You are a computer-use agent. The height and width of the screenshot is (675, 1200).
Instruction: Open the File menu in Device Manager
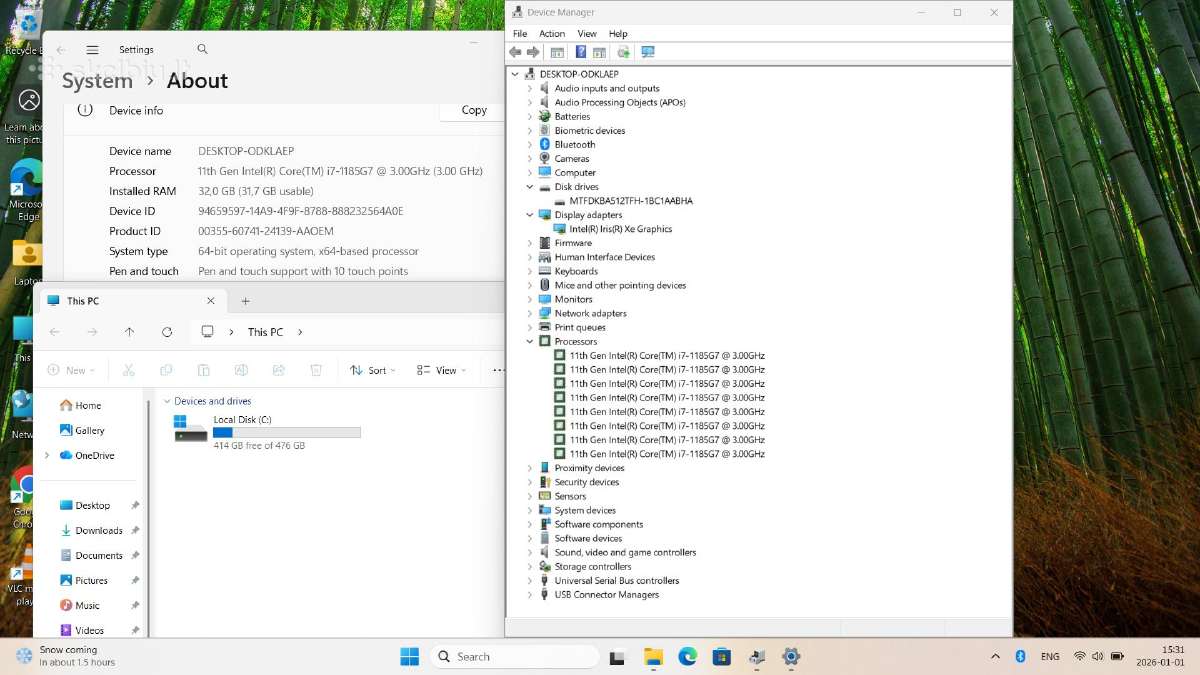(x=520, y=33)
